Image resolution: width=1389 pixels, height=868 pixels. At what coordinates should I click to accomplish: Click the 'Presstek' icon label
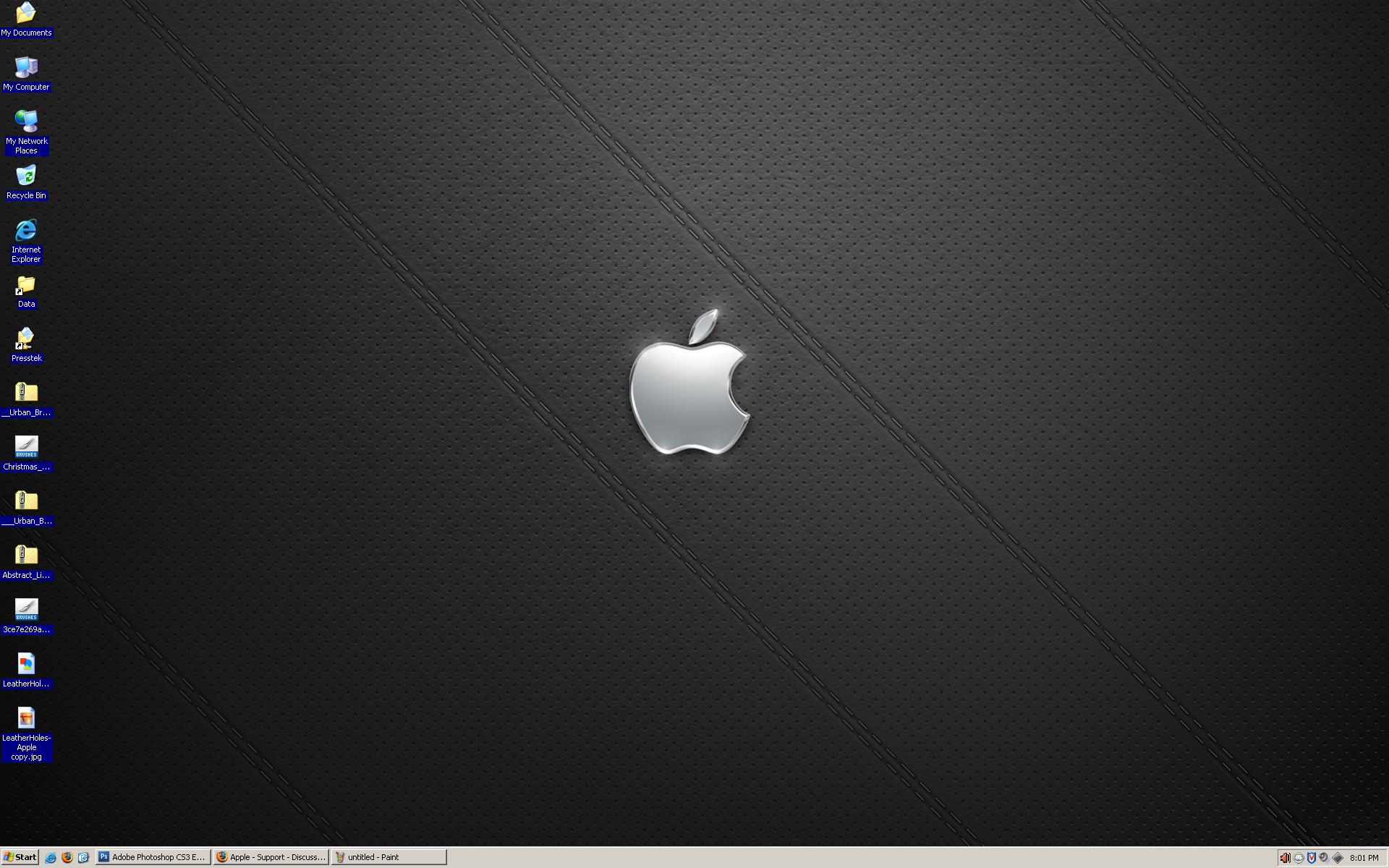(27, 358)
